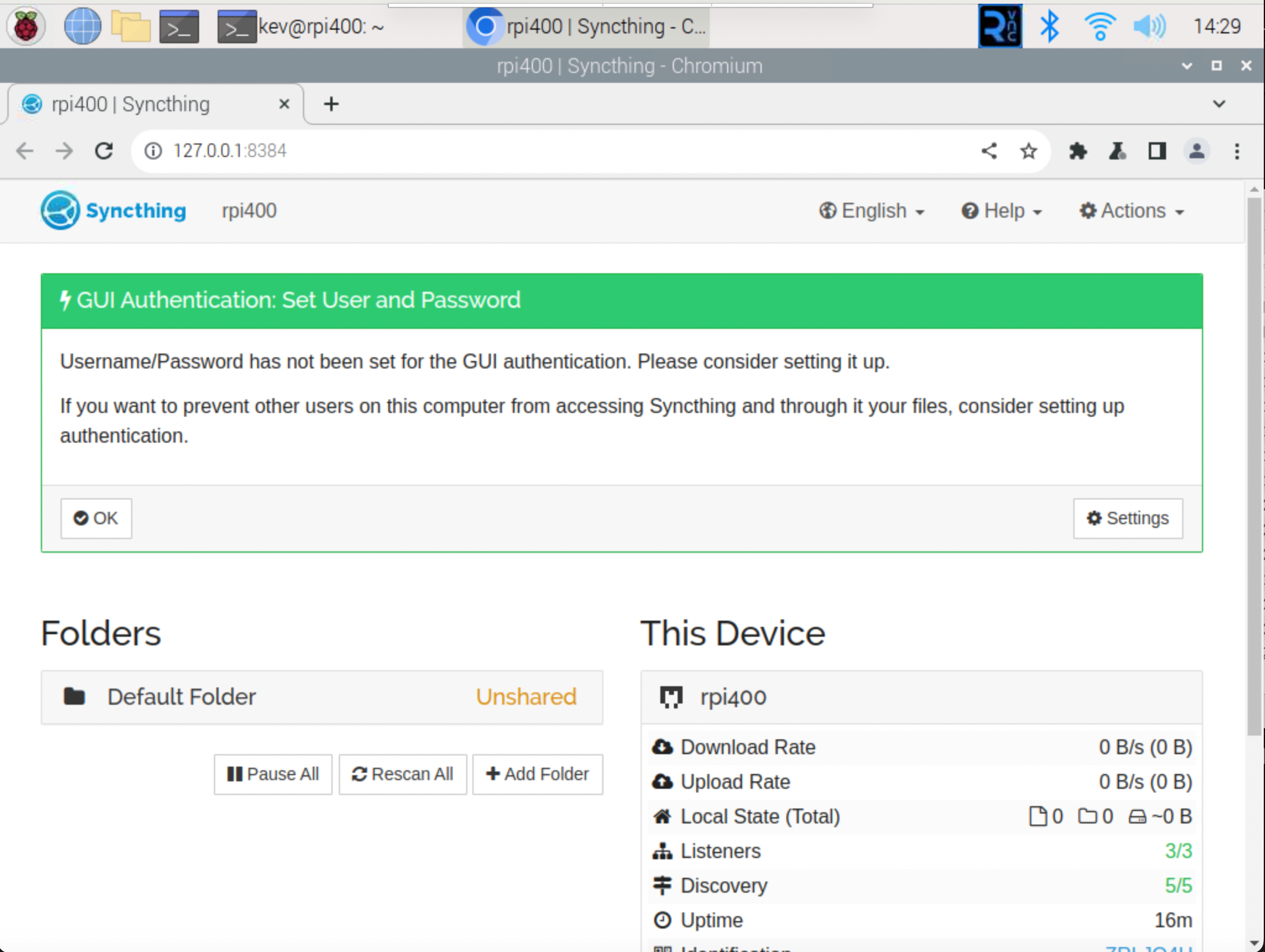Select the rpi400 | Syncthing browser tab
This screenshot has width=1265, height=952.
[x=155, y=104]
